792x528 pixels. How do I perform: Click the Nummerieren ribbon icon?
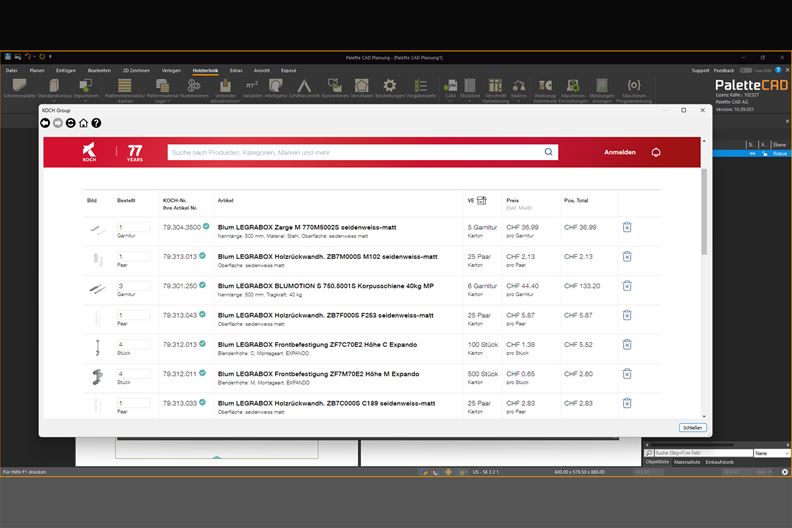tap(194, 88)
